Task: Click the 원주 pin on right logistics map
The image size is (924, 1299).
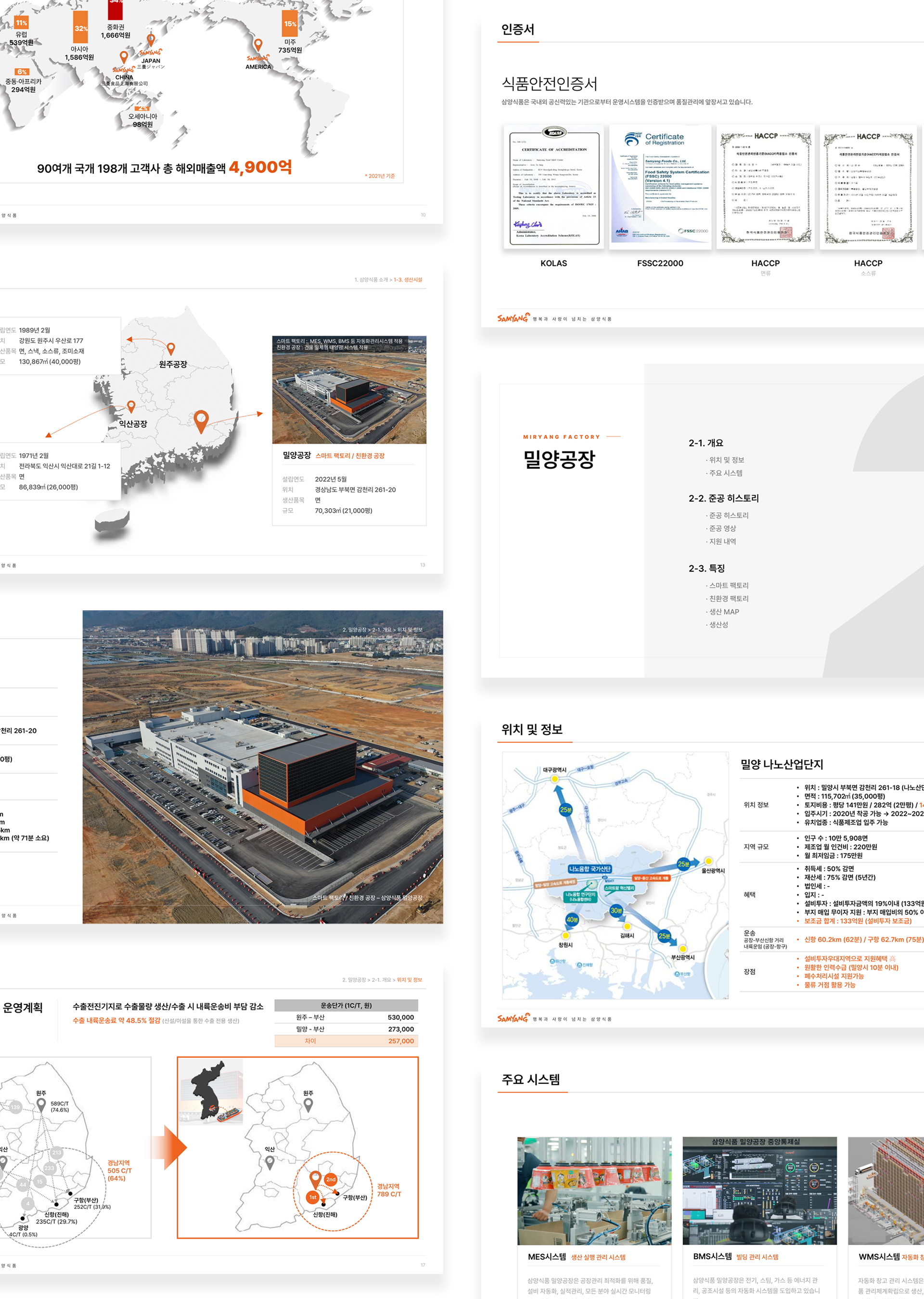Action: 308,1106
